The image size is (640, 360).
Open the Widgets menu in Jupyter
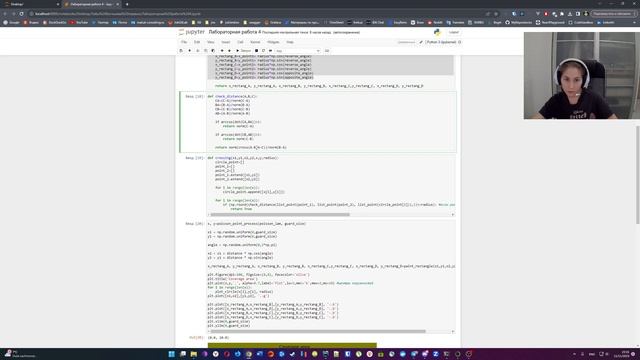point(273,42)
